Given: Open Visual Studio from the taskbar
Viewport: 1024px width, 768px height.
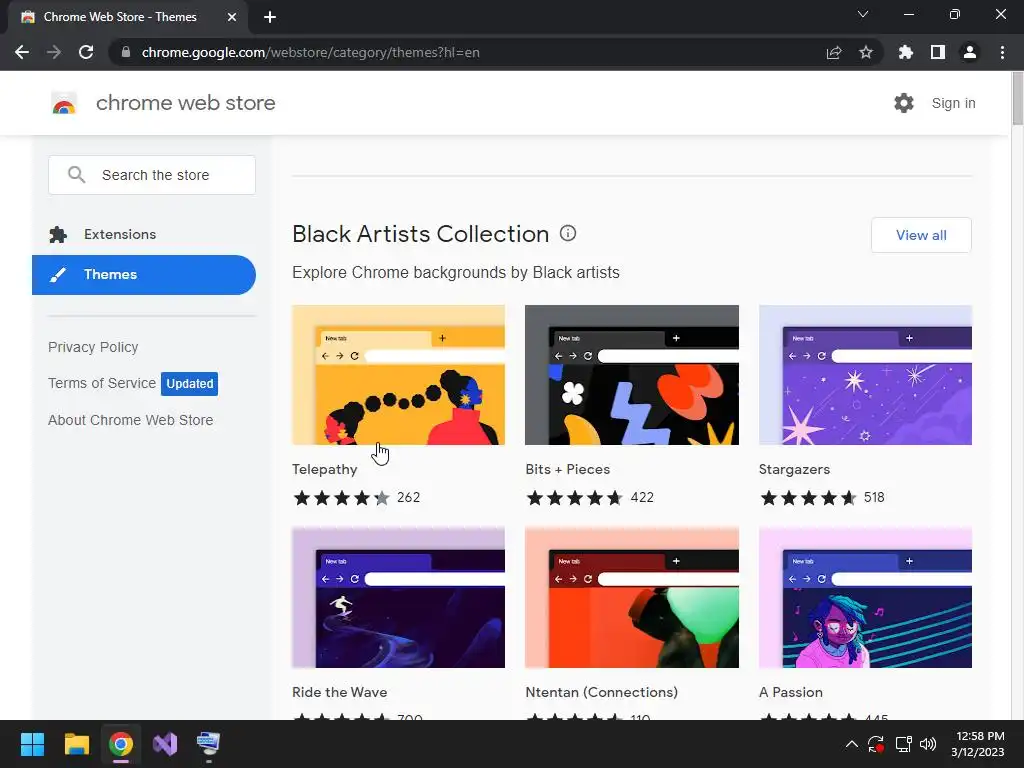Looking at the screenshot, I should 165,744.
